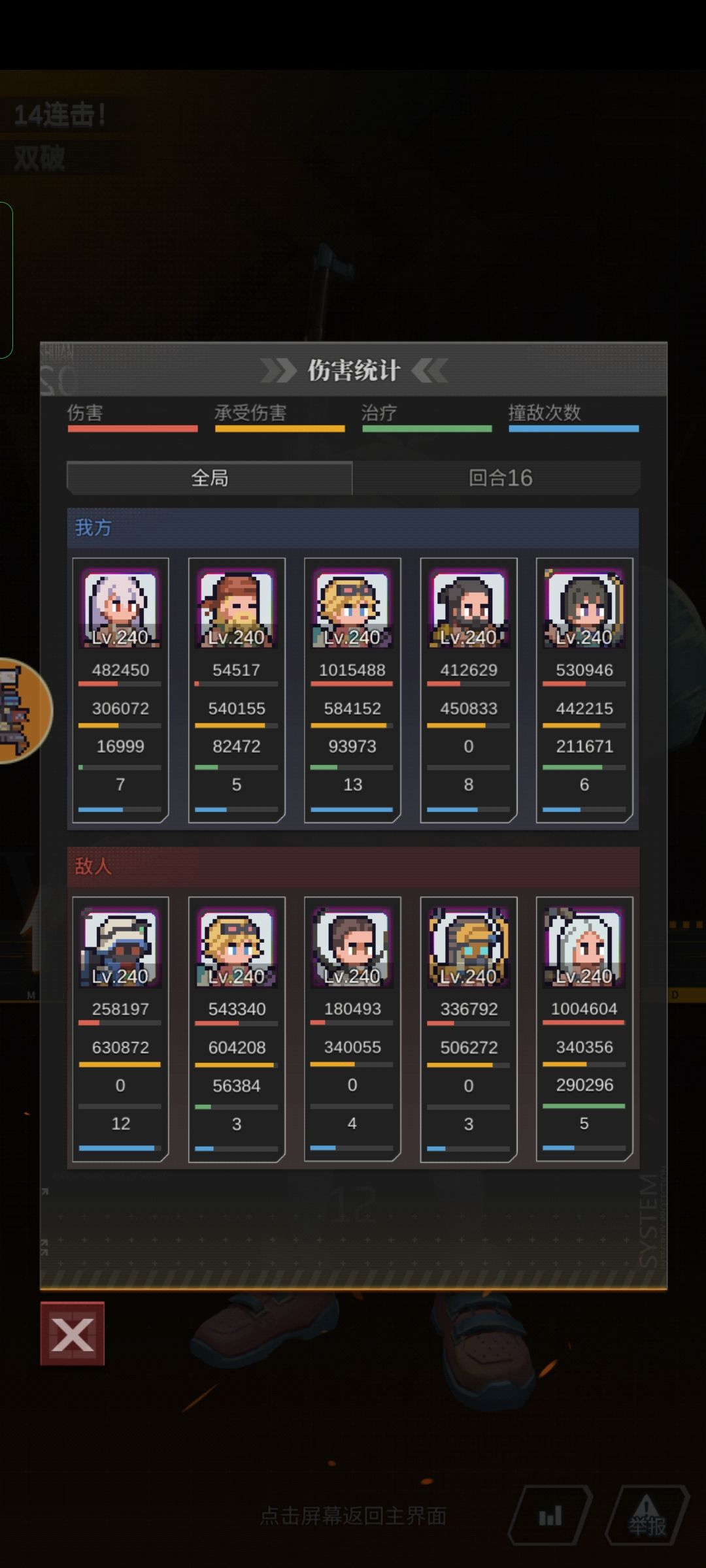The height and width of the screenshot is (1568, 706).
Task: Switch to the 全局 tab
Action: (x=209, y=478)
